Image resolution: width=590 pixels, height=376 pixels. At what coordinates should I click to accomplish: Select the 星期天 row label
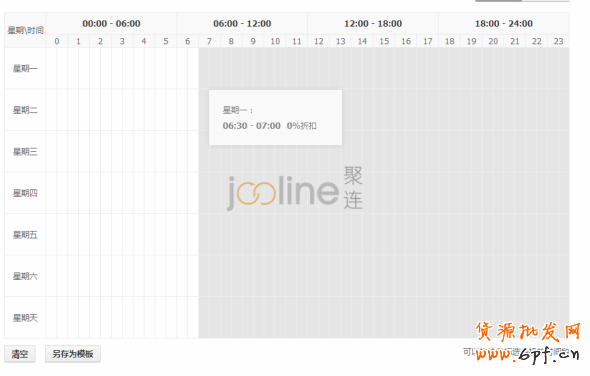(x=25, y=318)
